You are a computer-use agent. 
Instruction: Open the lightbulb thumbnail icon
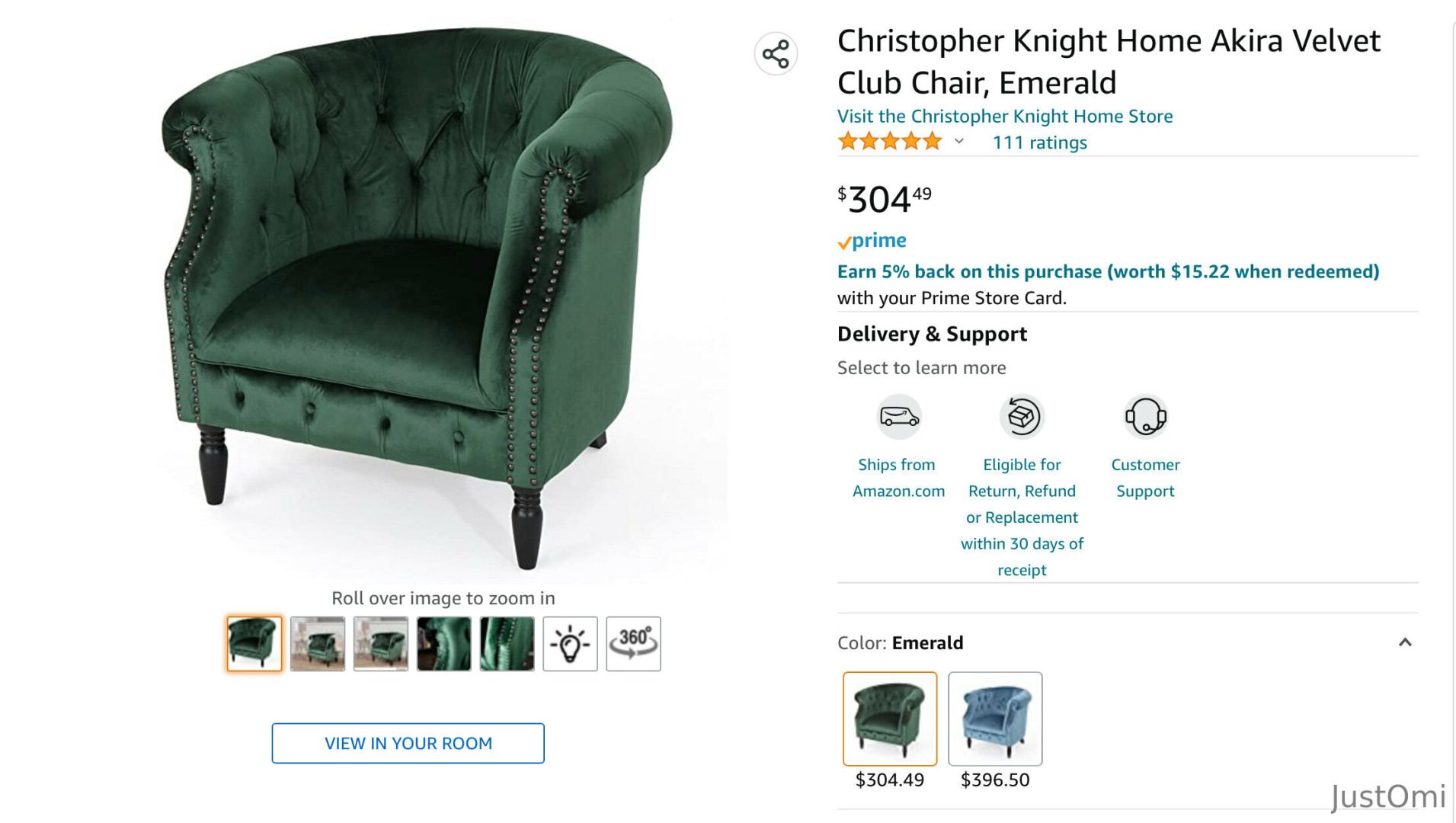(x=570, y=644)
